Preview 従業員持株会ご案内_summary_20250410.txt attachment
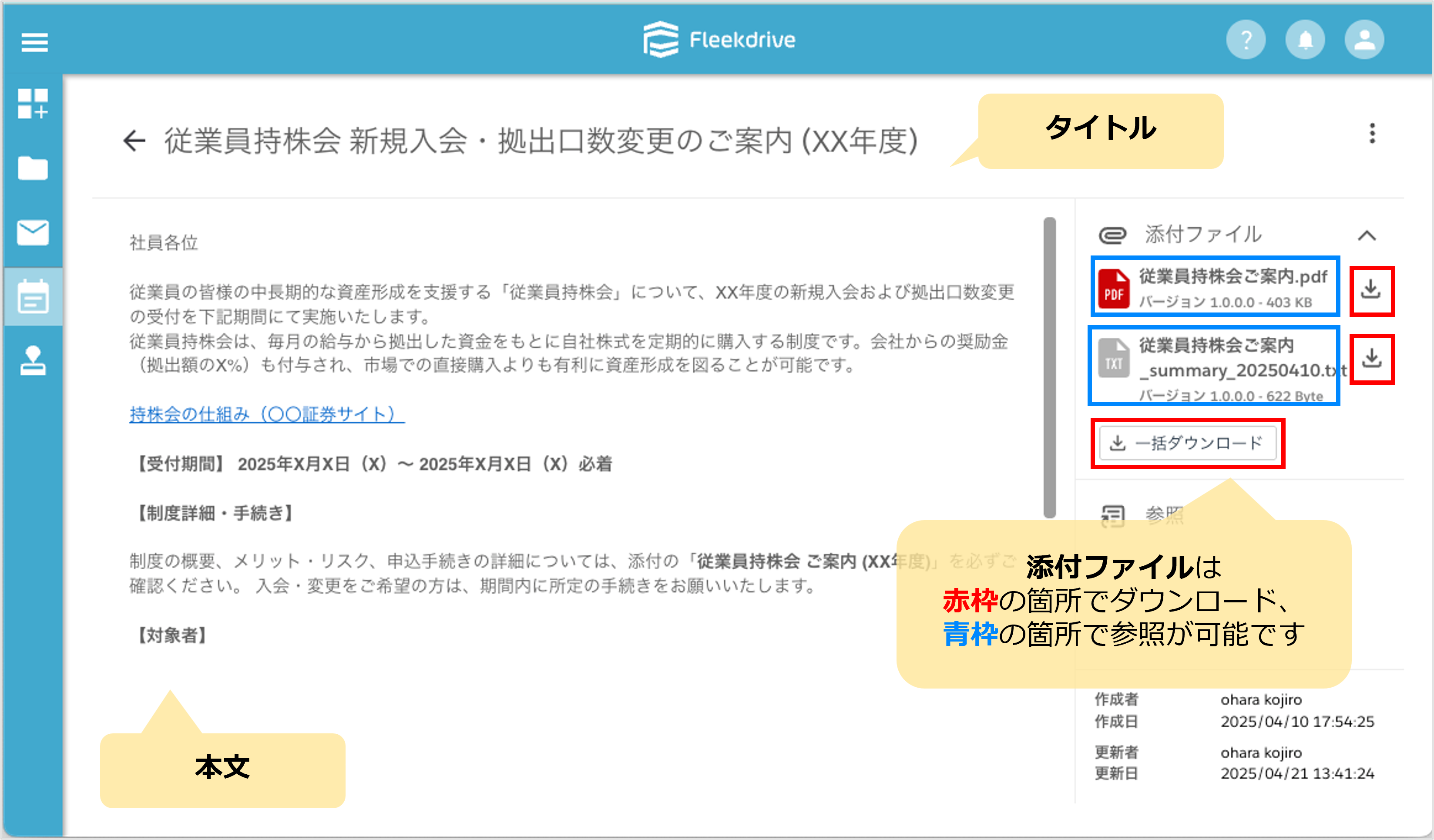 [1213, 365]
